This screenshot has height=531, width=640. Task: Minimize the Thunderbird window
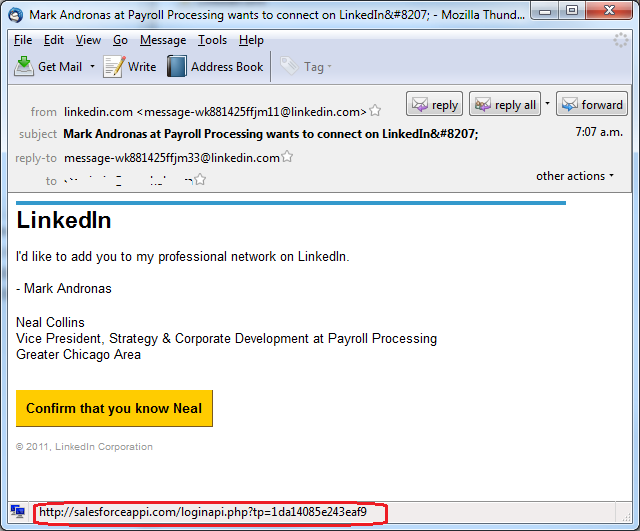point(544,11)
